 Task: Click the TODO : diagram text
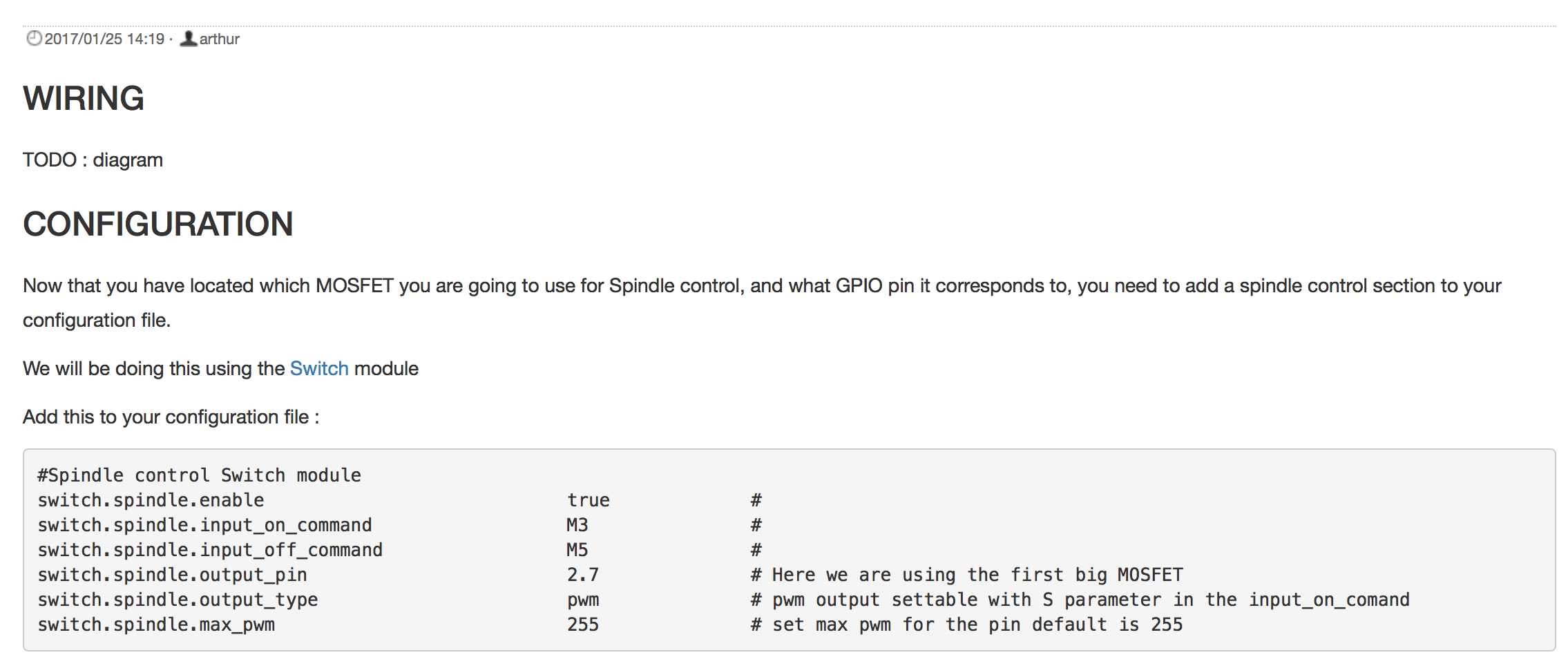[93, 160]
